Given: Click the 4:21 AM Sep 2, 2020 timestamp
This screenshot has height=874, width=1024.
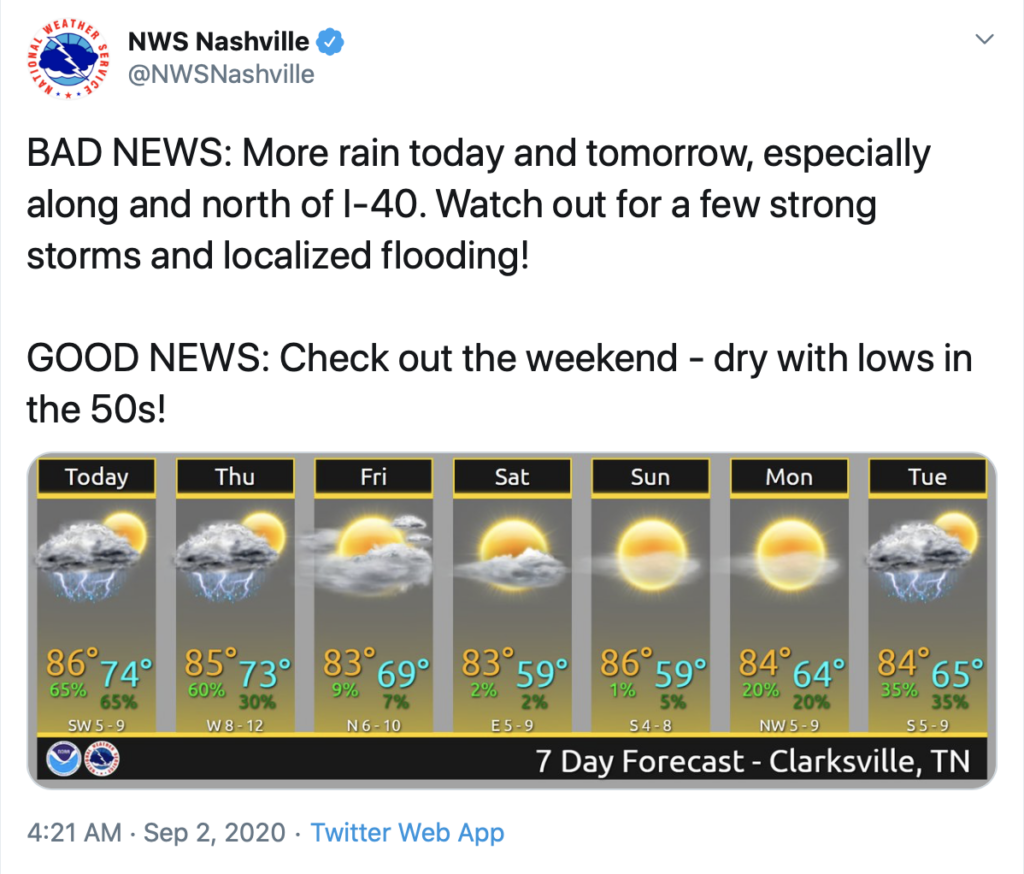Looking at the screenshot, I should point(156,833).
